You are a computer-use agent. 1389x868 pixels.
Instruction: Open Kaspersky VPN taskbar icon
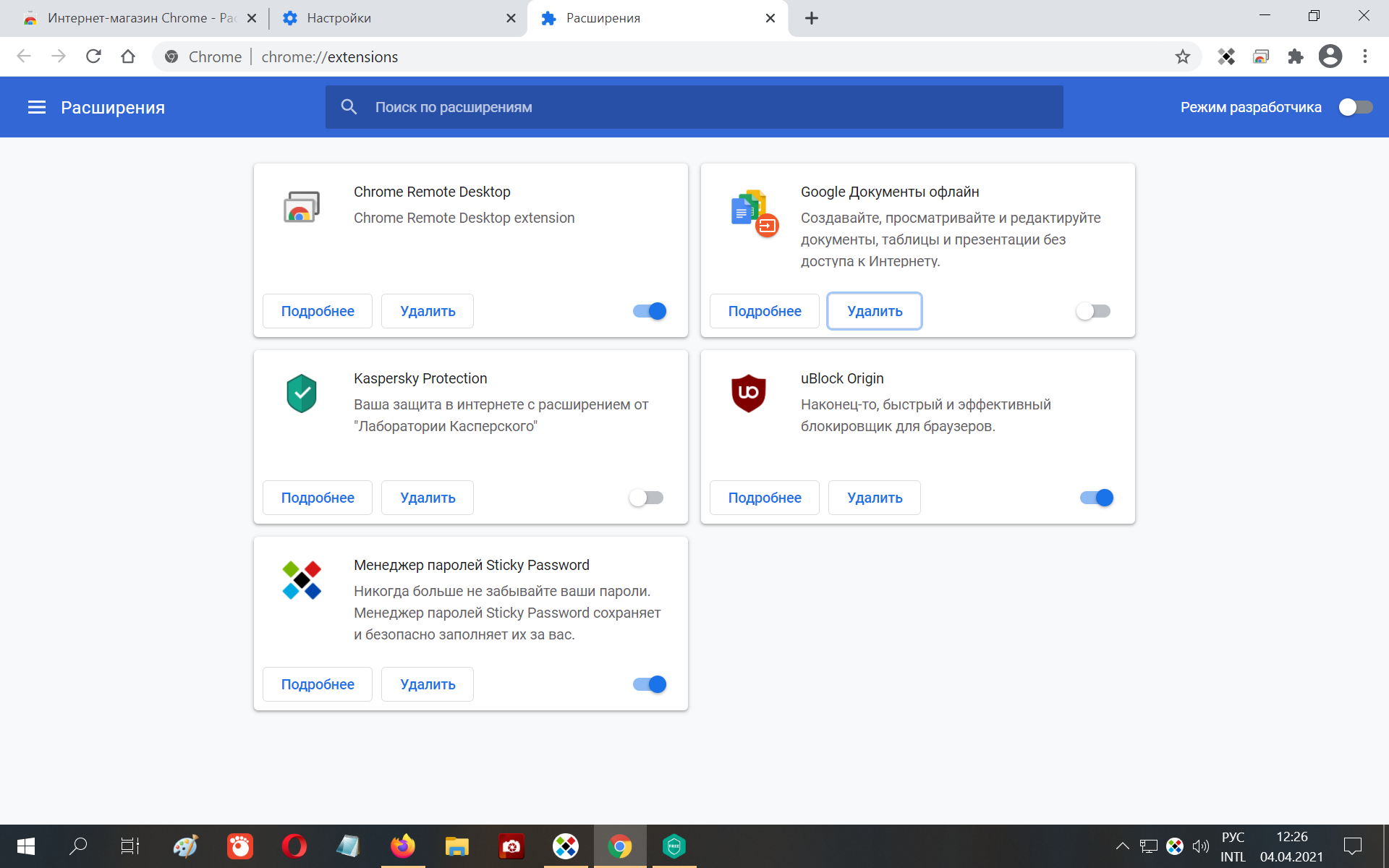click(x=674, y=846)
